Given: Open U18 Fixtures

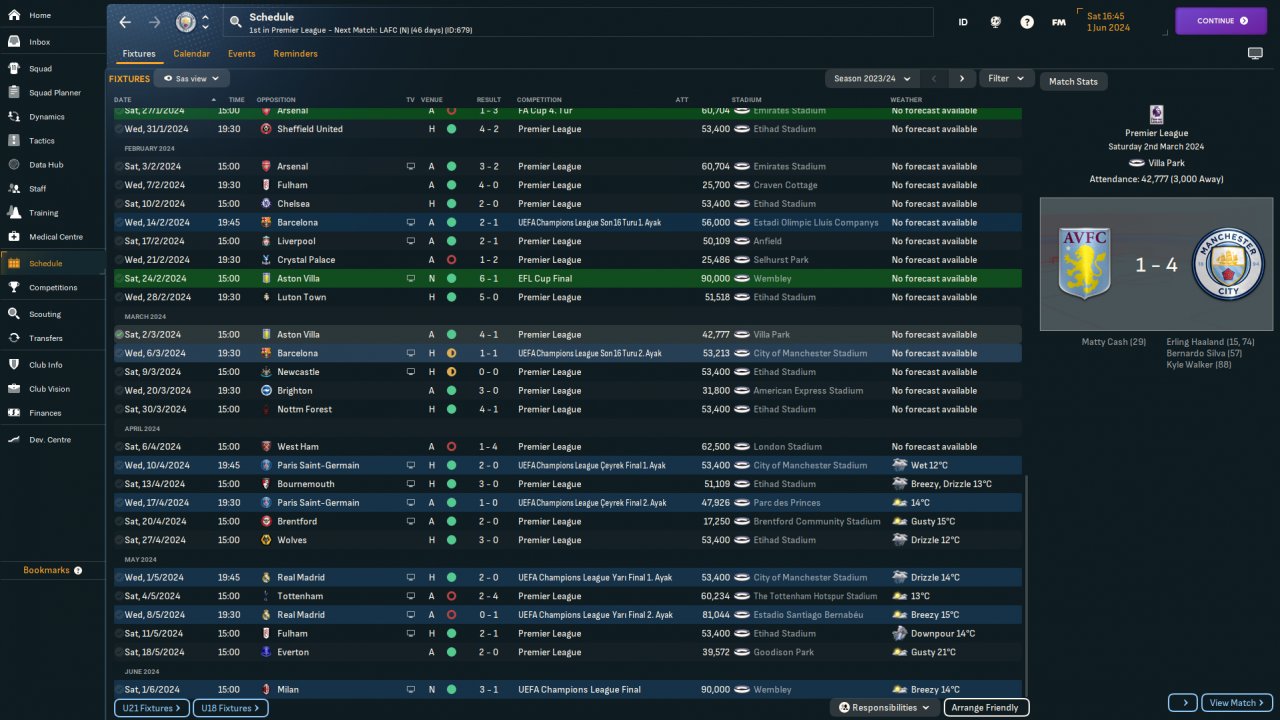Looking at the screenshot, I should tap(230, 708).
